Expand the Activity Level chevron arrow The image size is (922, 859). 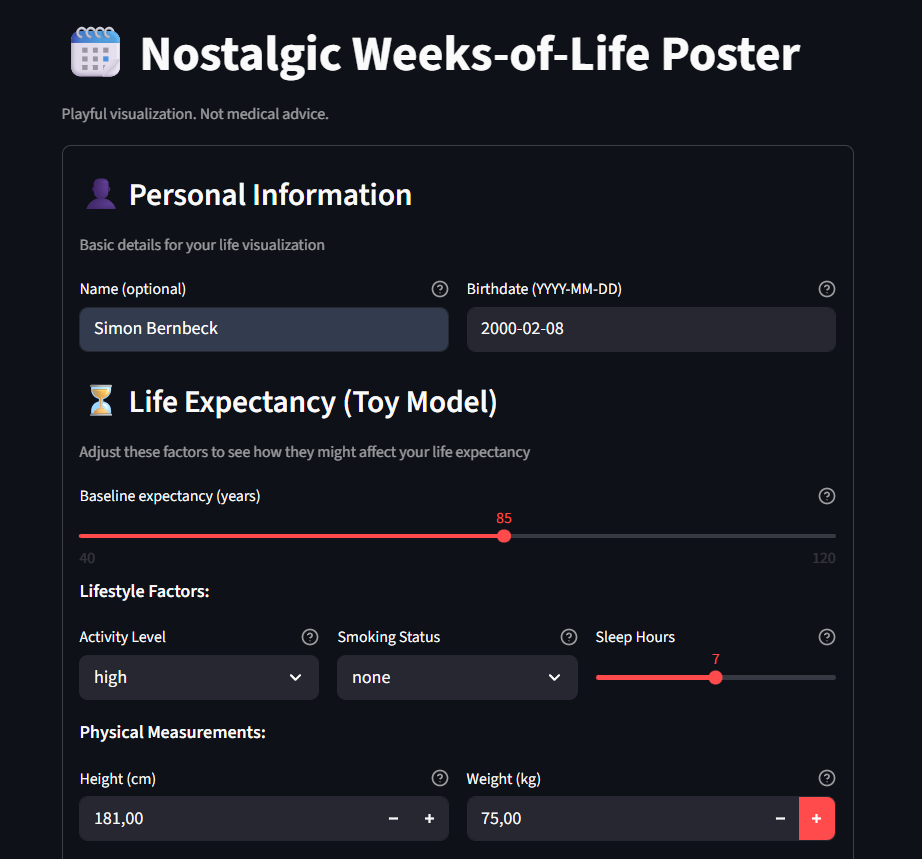click(296, 677)
